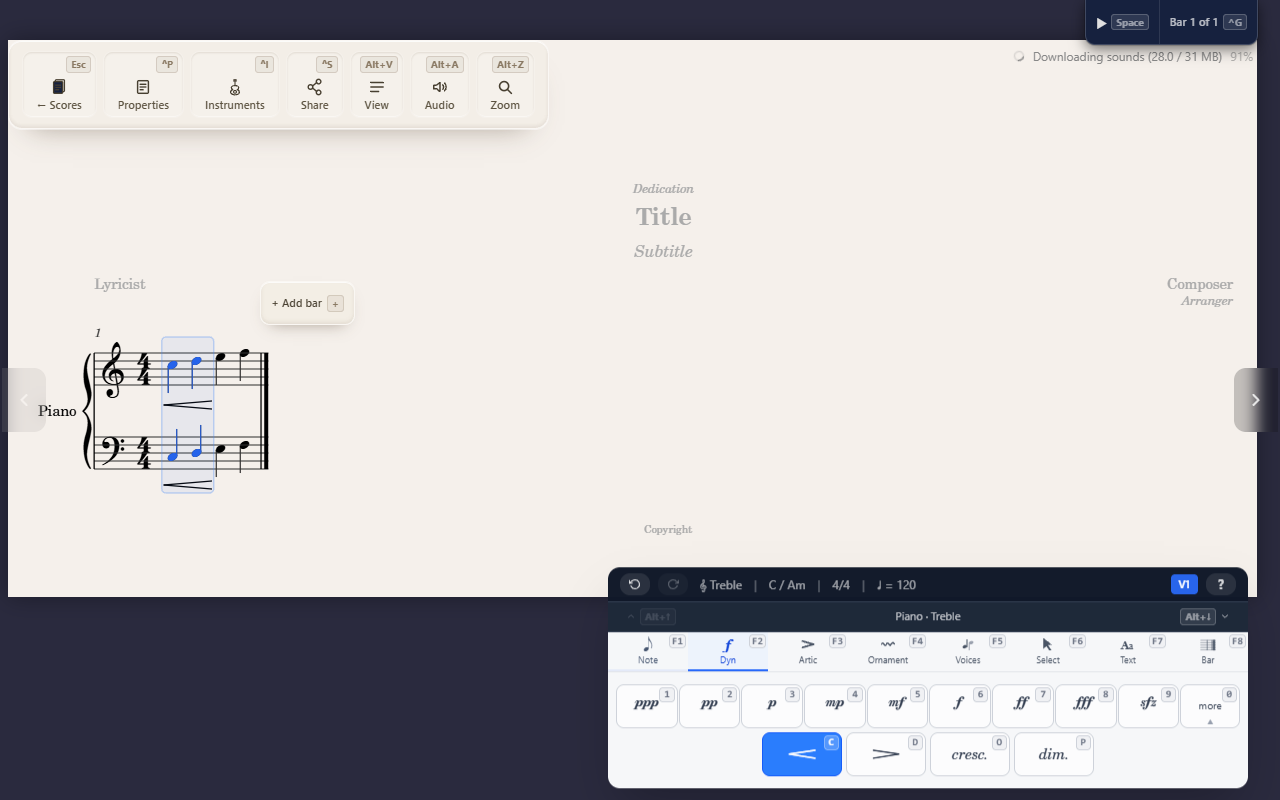Toggle the V1 voice button
The image size is (1280, 800).
click(x=1184, y=584)
